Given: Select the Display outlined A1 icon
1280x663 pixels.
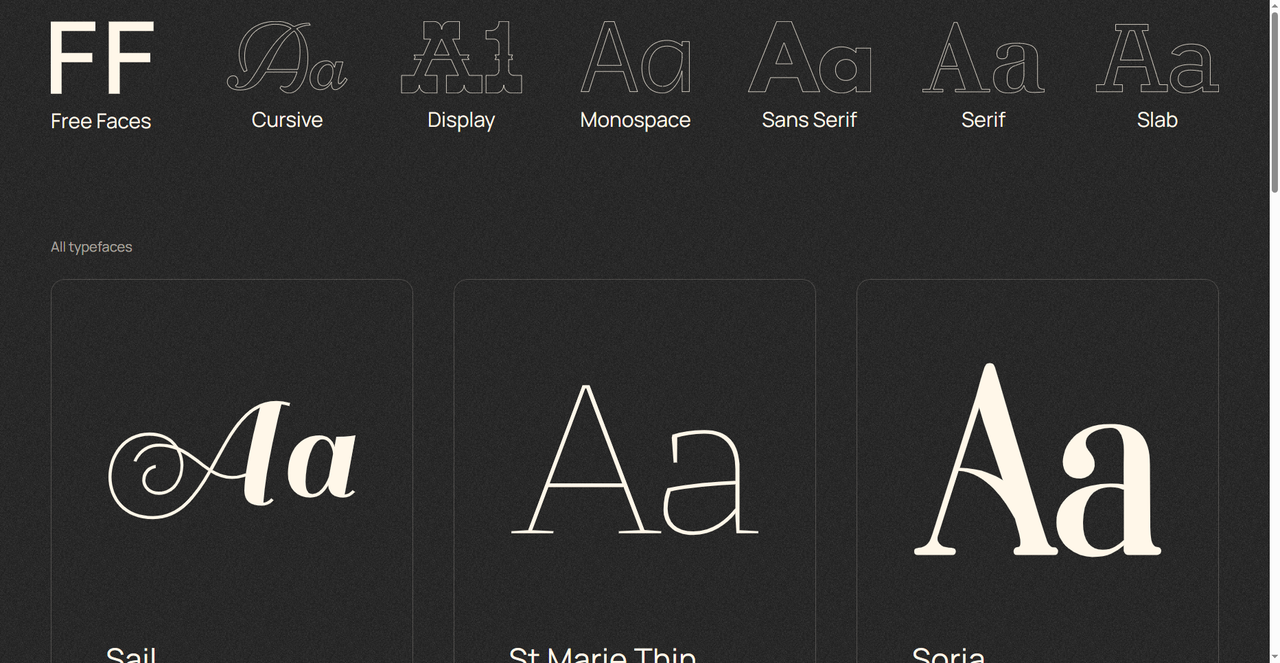Looking at the screenshot, I should 461,58.
